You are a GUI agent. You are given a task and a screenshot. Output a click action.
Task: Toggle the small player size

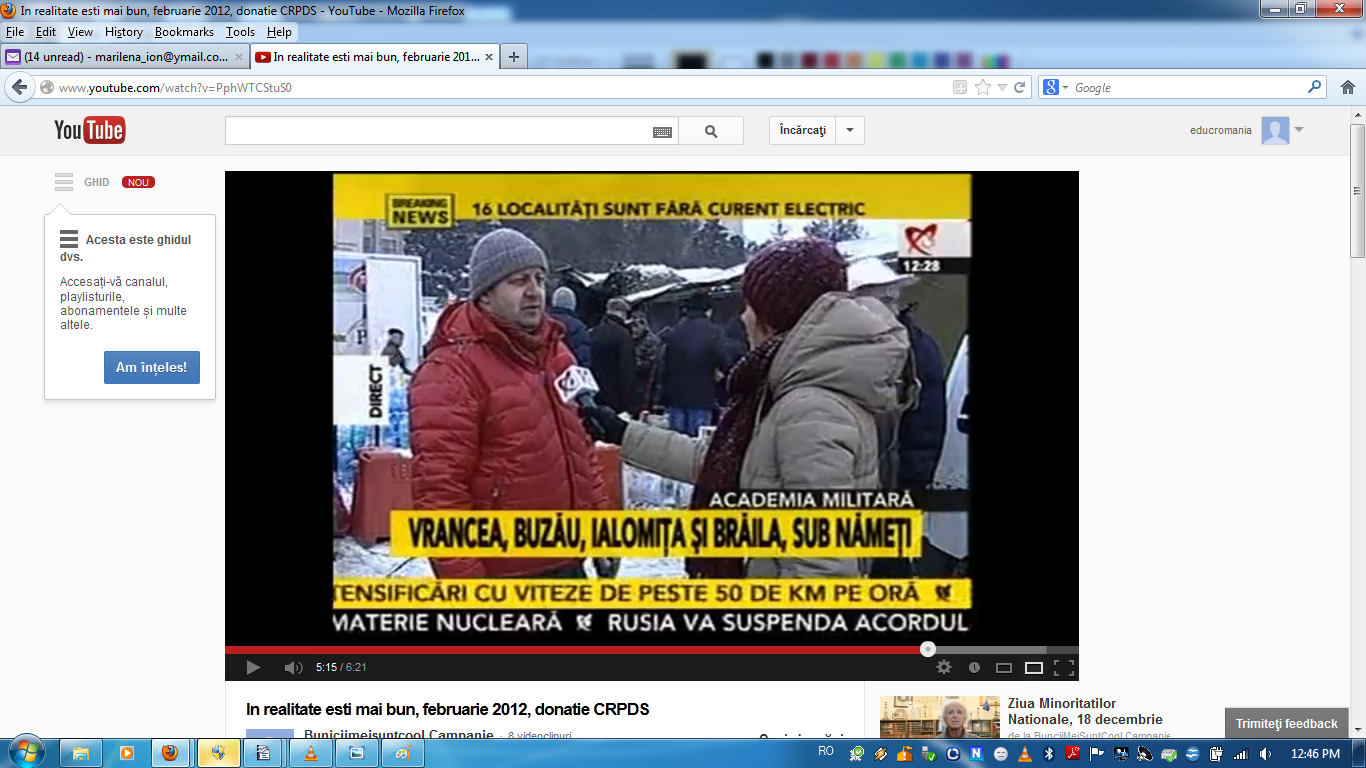click(1004, 667)
